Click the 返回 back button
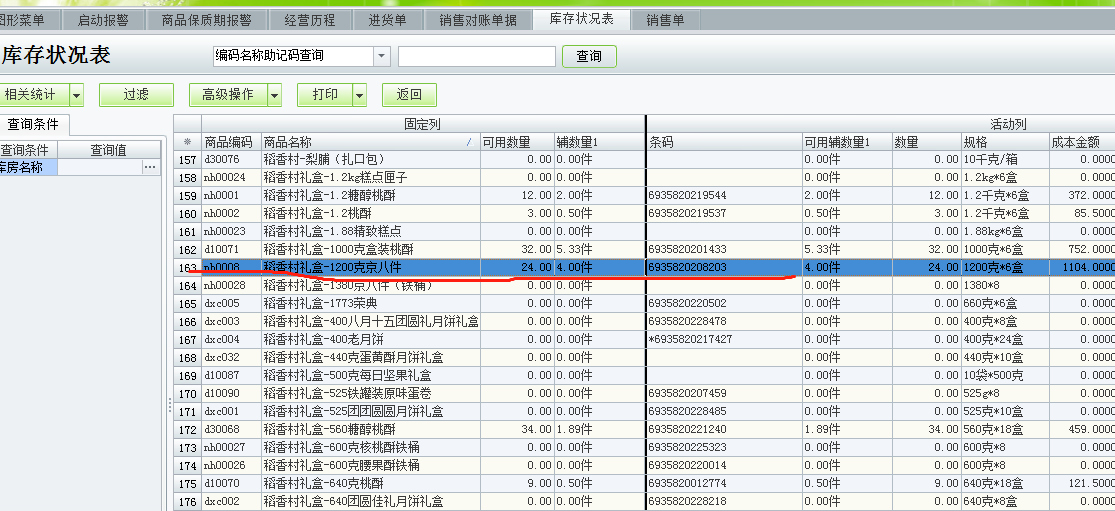Screen dimensions: 1115x511 pos(409,95)
